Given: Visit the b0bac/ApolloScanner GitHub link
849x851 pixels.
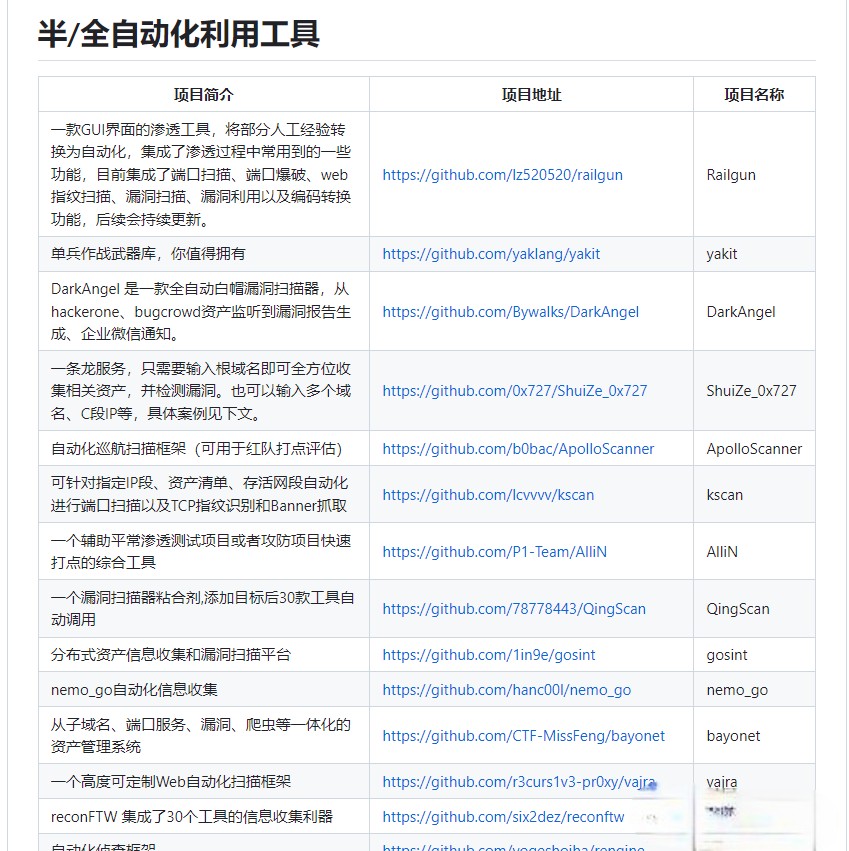Looking at the screenshot, I should click(518, 449).
